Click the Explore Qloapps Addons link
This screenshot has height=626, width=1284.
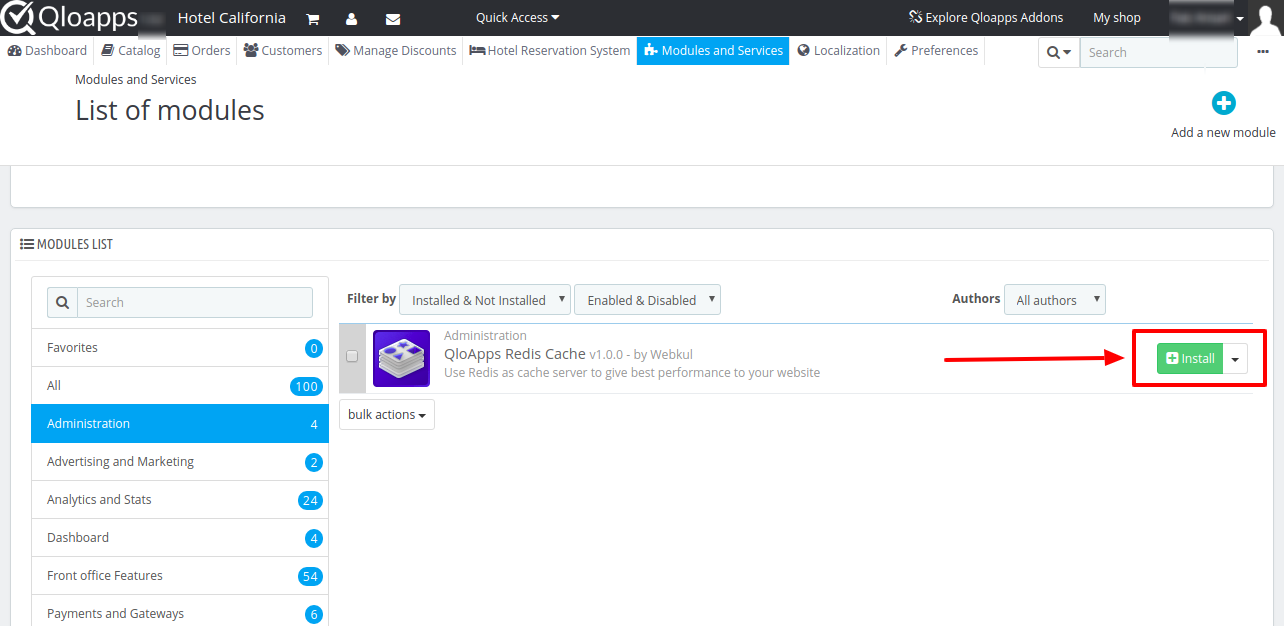click(x=985, y=17)
